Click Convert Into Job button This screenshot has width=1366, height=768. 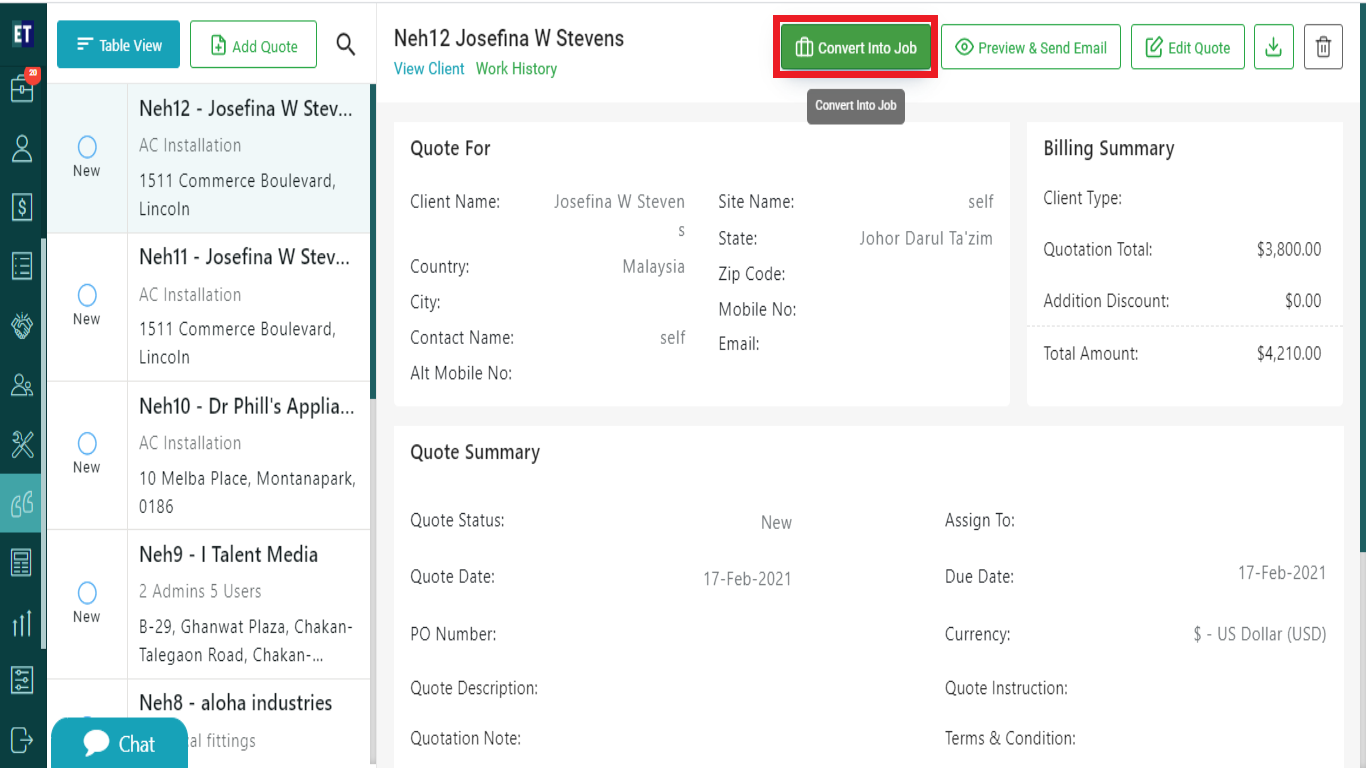pos(855,47)
